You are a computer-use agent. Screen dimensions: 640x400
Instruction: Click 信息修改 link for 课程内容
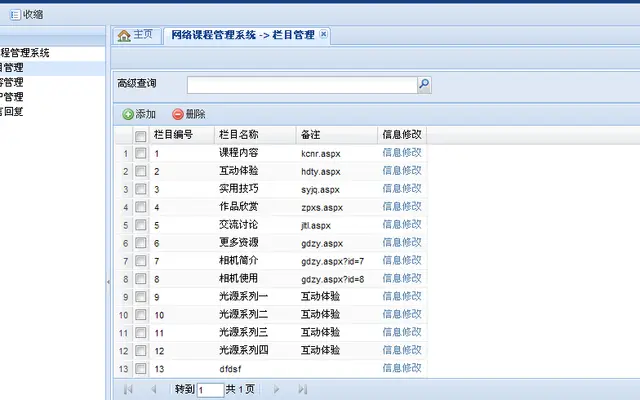point(402,153)
